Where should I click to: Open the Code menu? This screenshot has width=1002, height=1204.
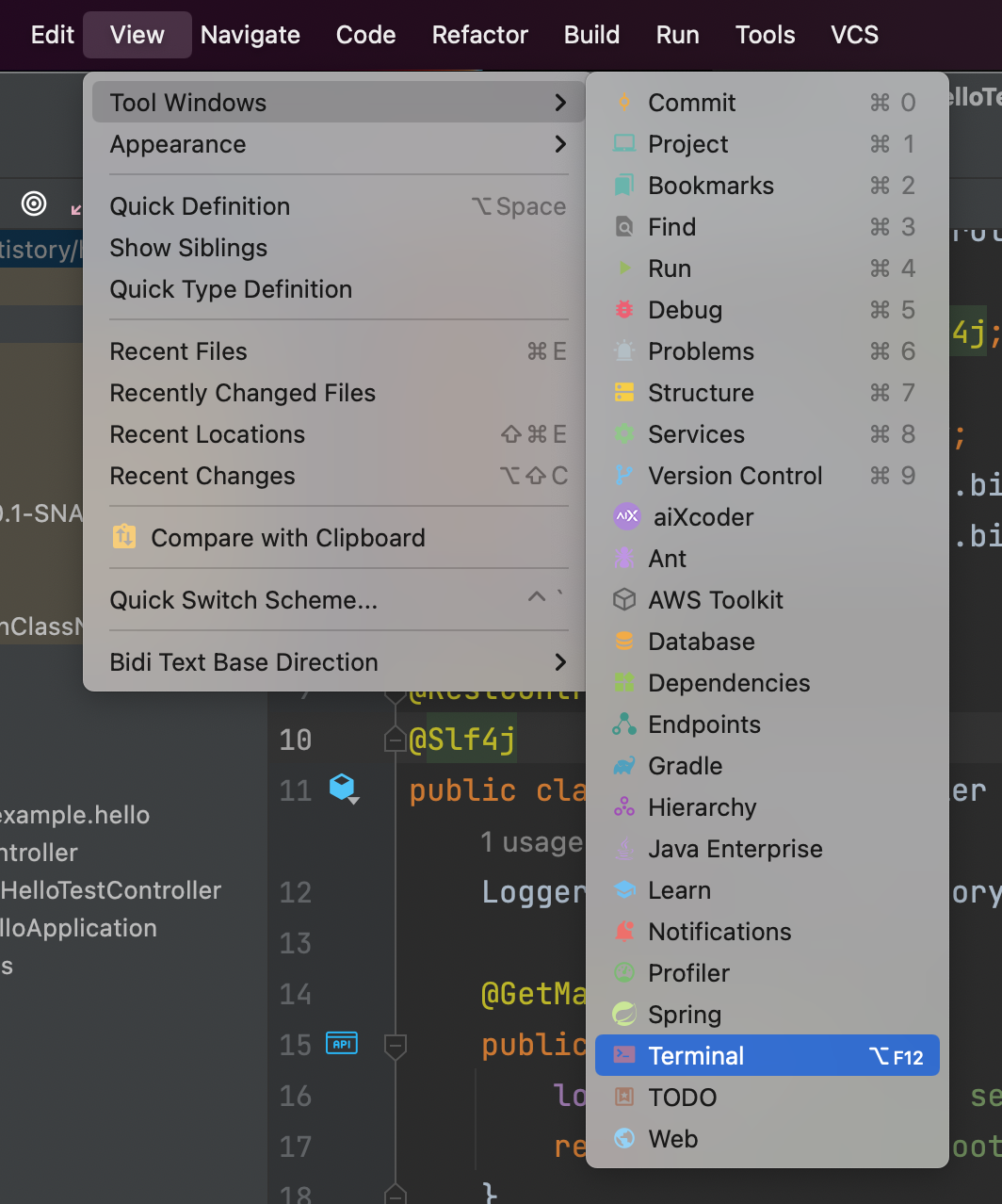(x=365, y=35)
